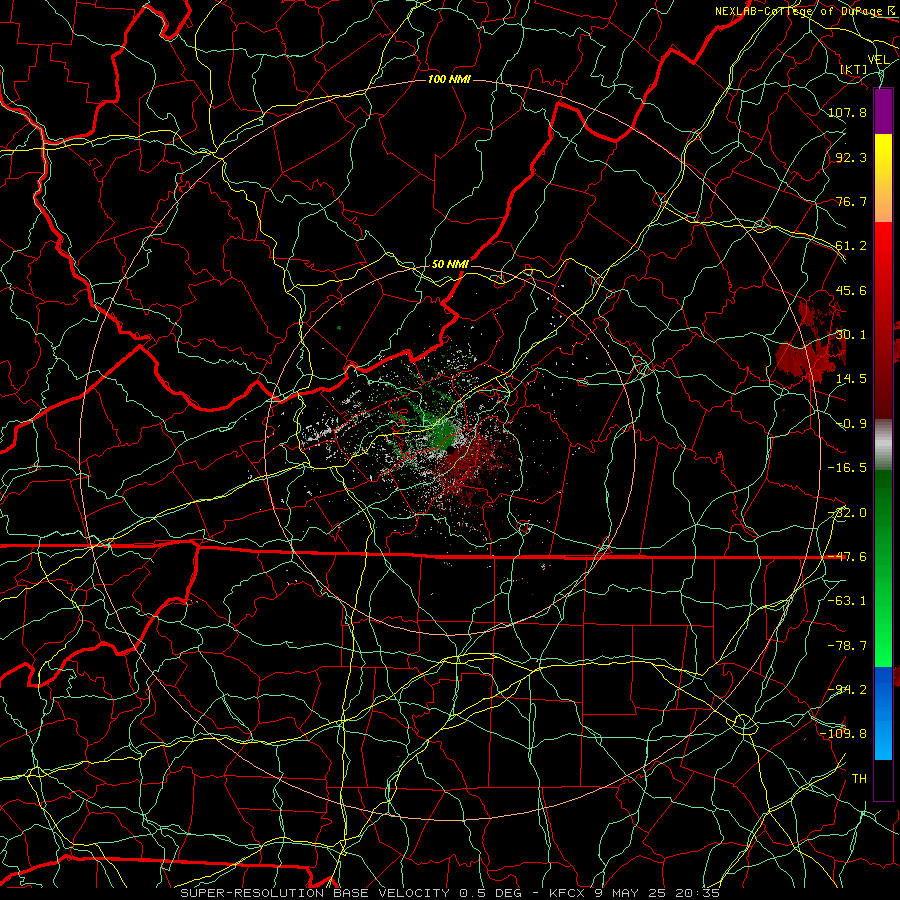Click the VEL legend heading
Image resolution: width=900 pixels, height=900 pixels.
[878, 59]
